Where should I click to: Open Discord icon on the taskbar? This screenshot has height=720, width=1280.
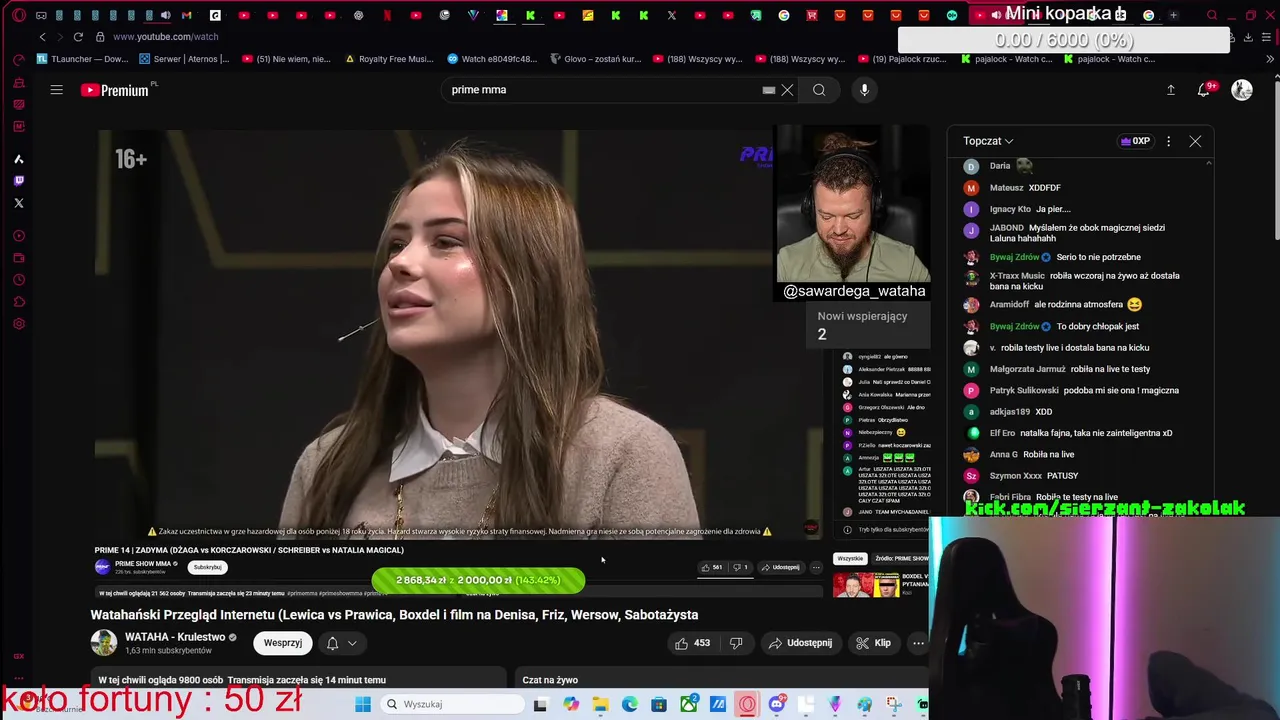pos(777,704)
